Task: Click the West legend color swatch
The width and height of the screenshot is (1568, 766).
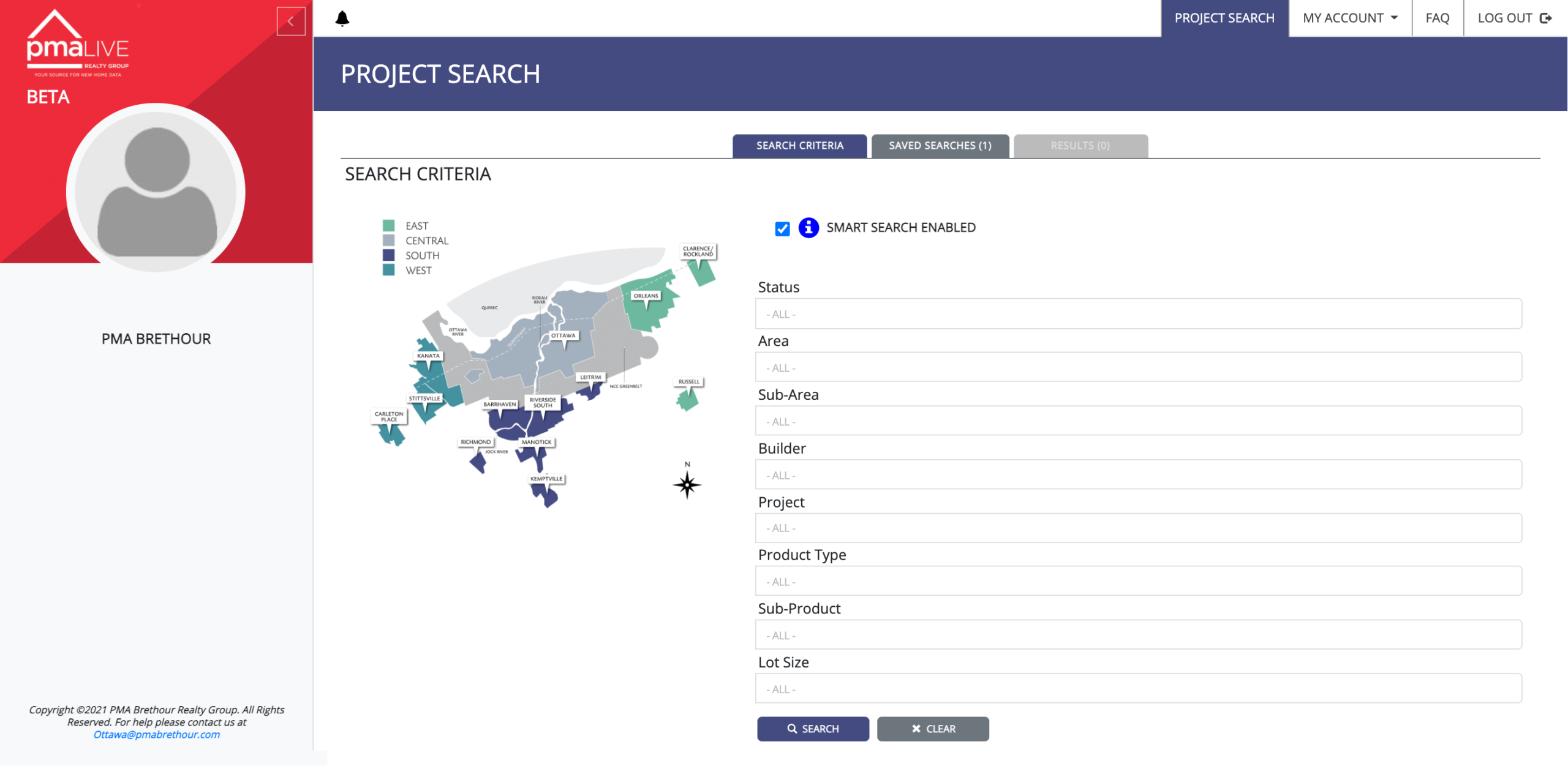Action: 388,269
